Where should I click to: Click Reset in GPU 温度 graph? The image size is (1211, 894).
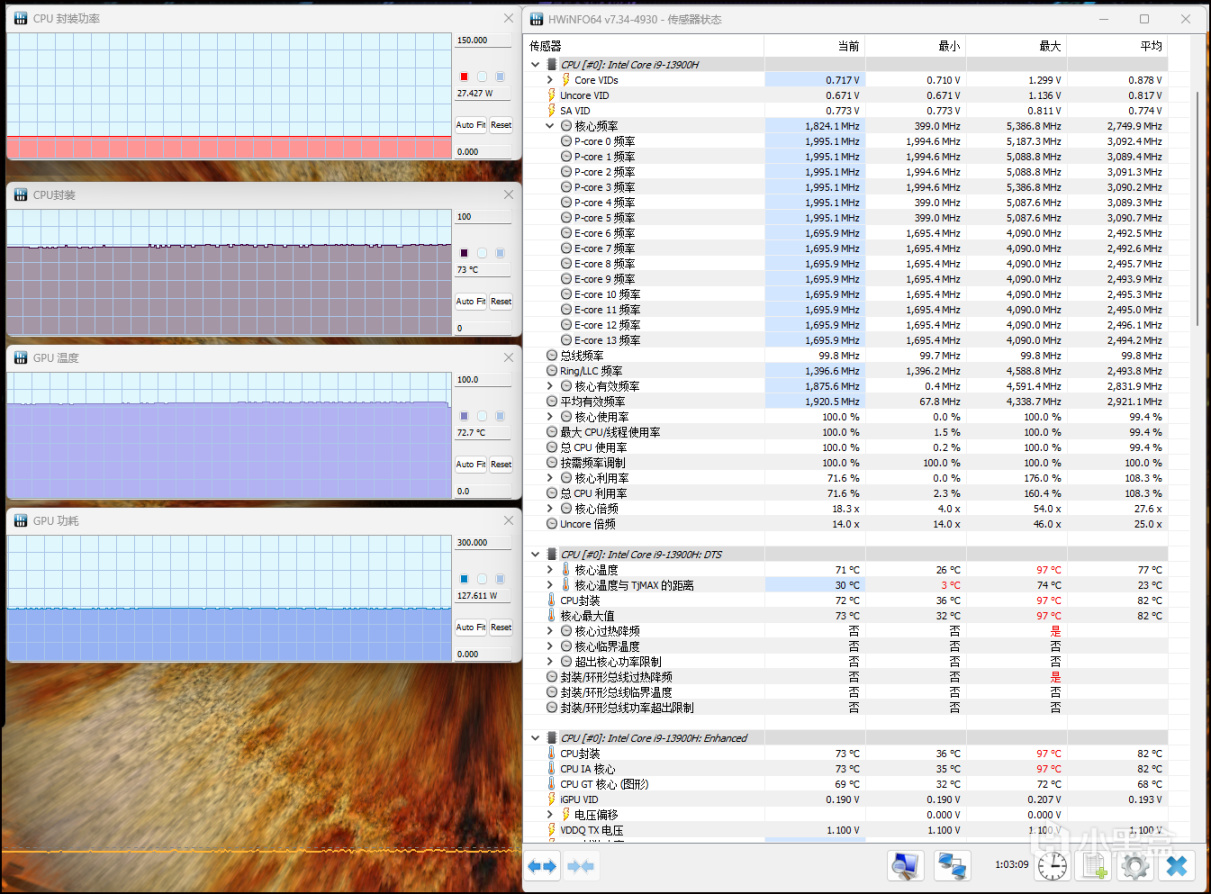coord(501,464)
